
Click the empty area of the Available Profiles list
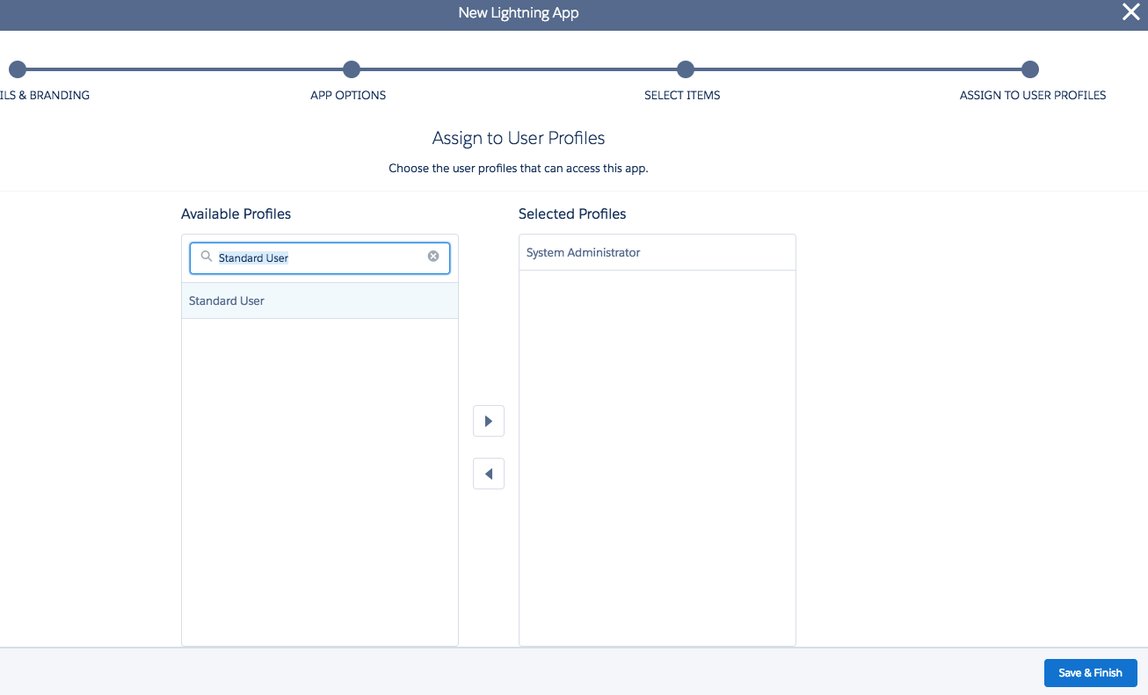pos(319,480)
